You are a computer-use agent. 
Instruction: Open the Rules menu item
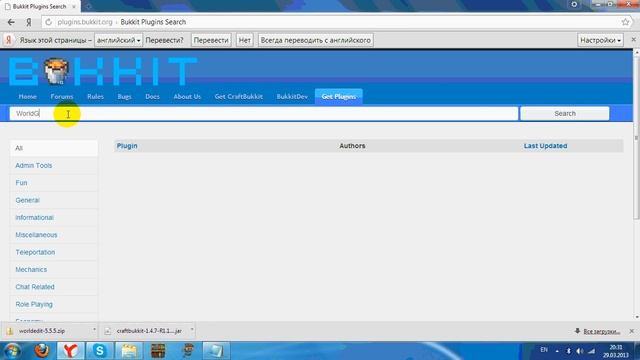(x=95, y=96)
